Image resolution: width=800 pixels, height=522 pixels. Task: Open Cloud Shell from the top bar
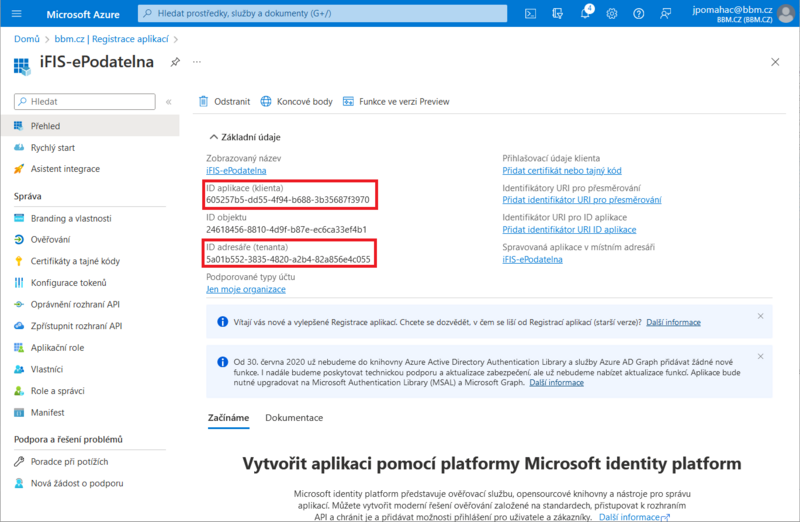[x=531, y=14]
